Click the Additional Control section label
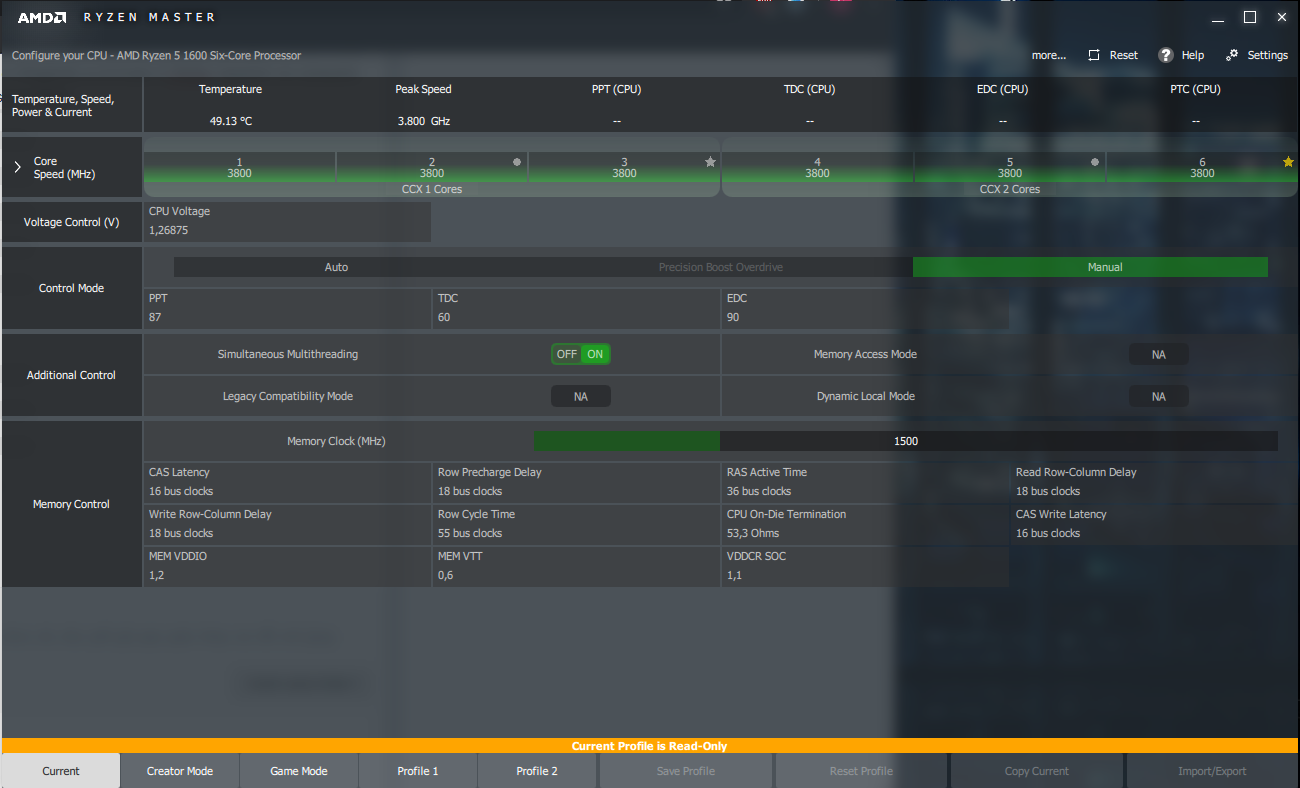Image resolution: width=1300 pixels, height=788 pixels. click(71, 375)
